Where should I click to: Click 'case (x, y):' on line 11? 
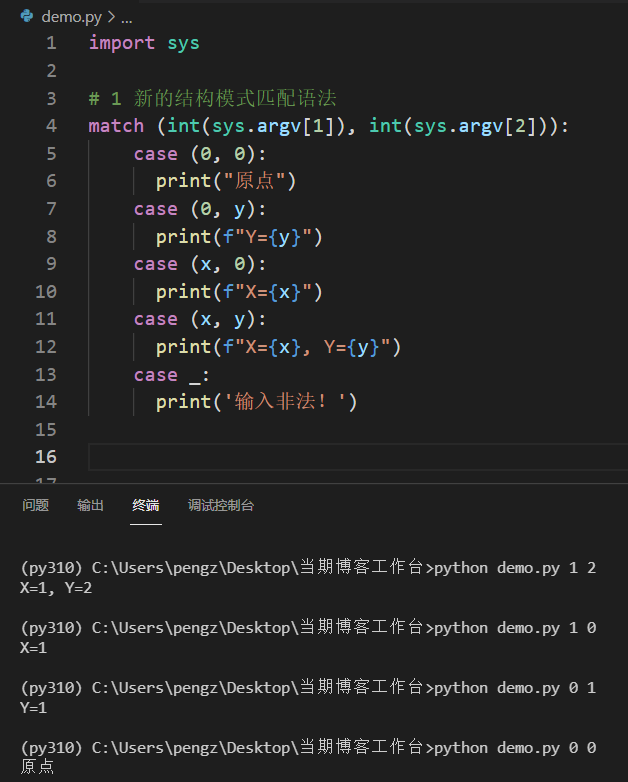point(200,319)
